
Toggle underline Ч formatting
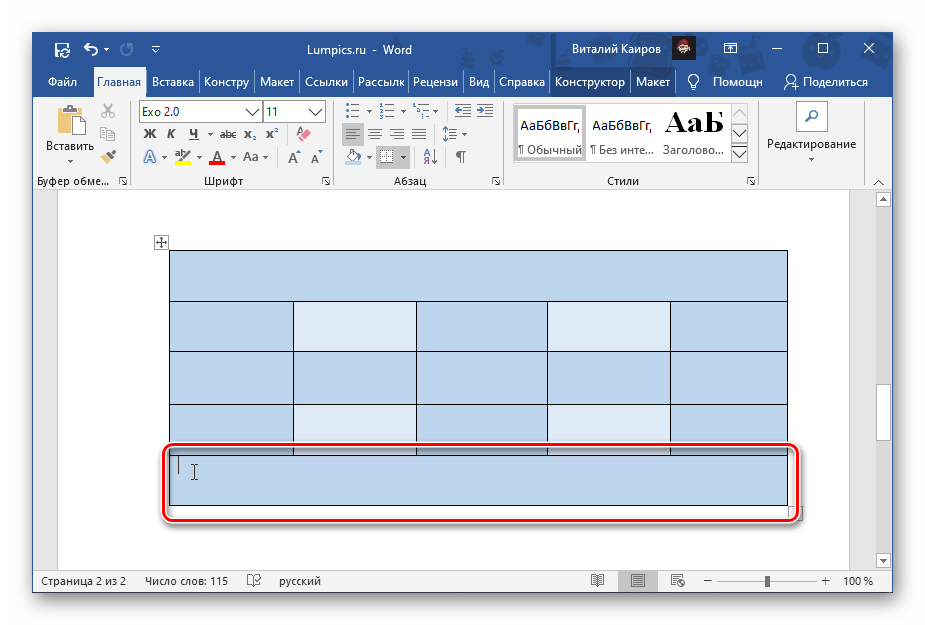[193, 135]
